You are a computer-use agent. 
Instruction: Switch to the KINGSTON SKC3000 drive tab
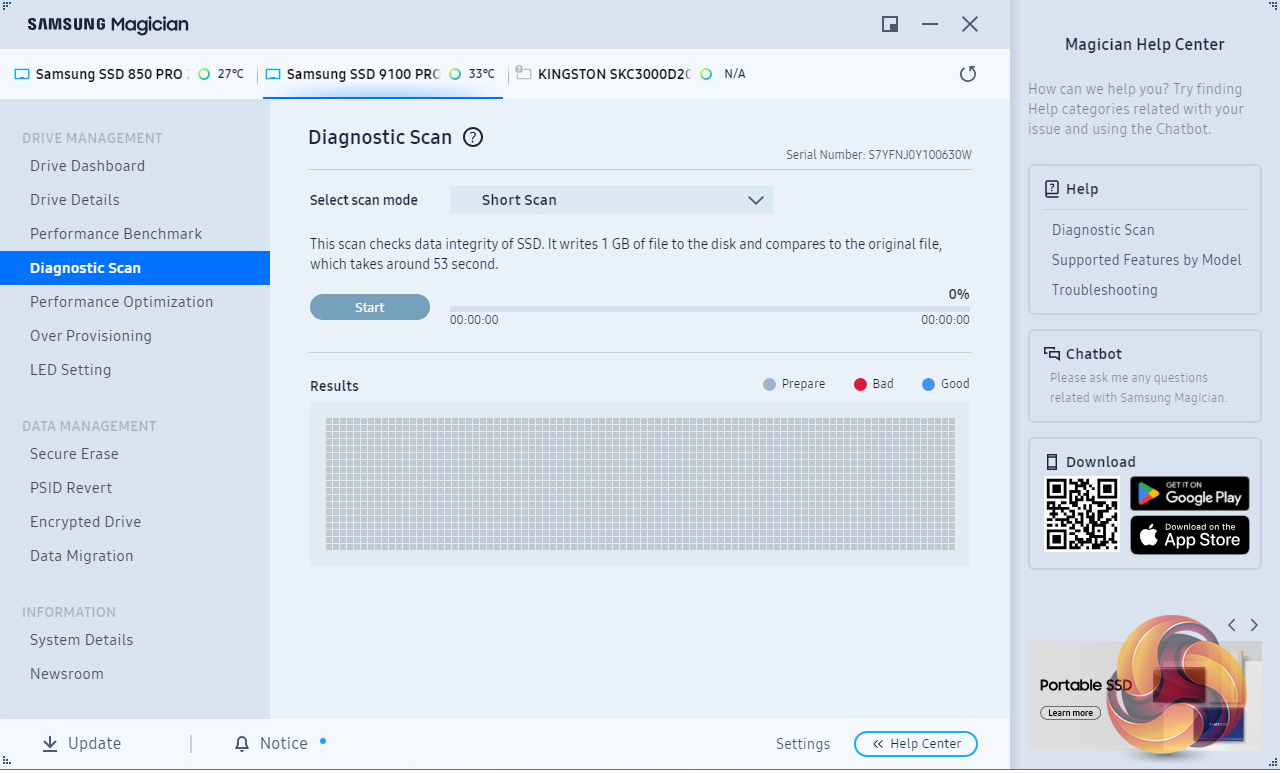613,74
